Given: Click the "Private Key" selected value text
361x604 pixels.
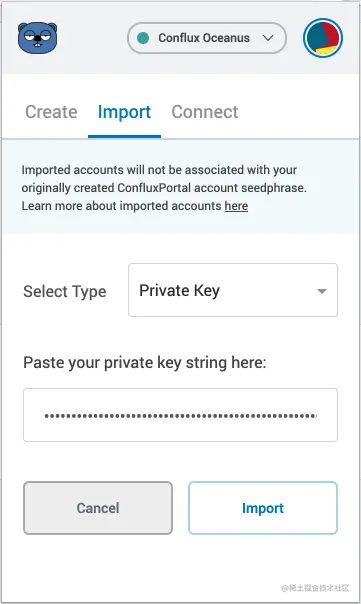Looking at the screenshot, I should [x=180, y=290].
